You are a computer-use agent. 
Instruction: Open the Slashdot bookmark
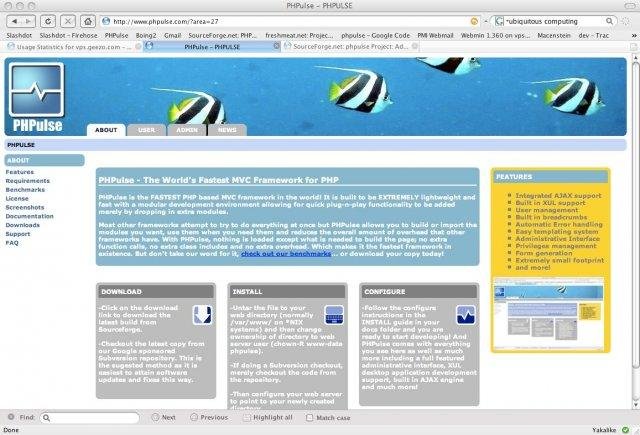(19, 36)
